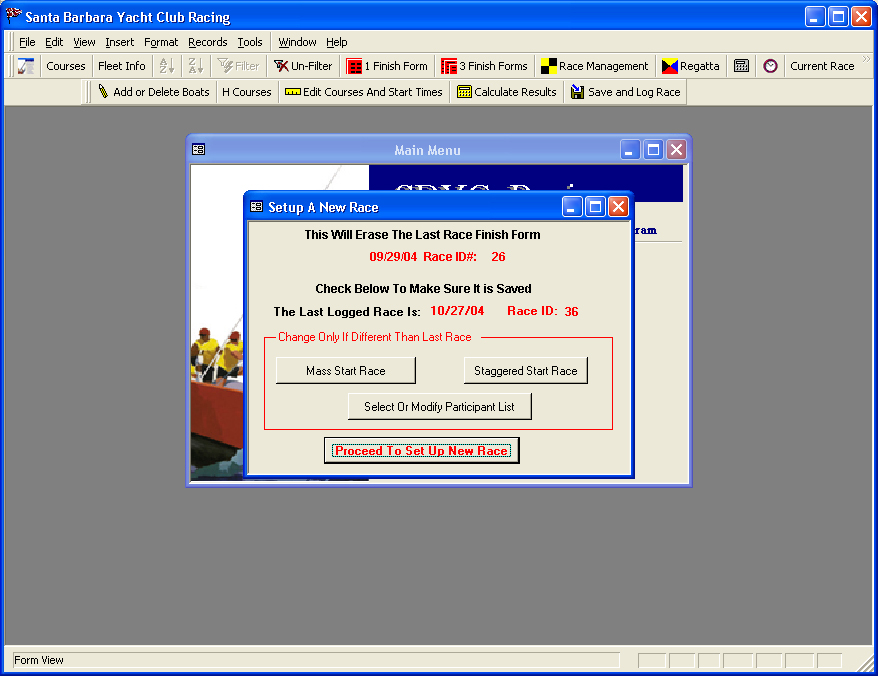Click the Race ID value 36
This screenshot has height=676, width=878.
coord(571,312)
